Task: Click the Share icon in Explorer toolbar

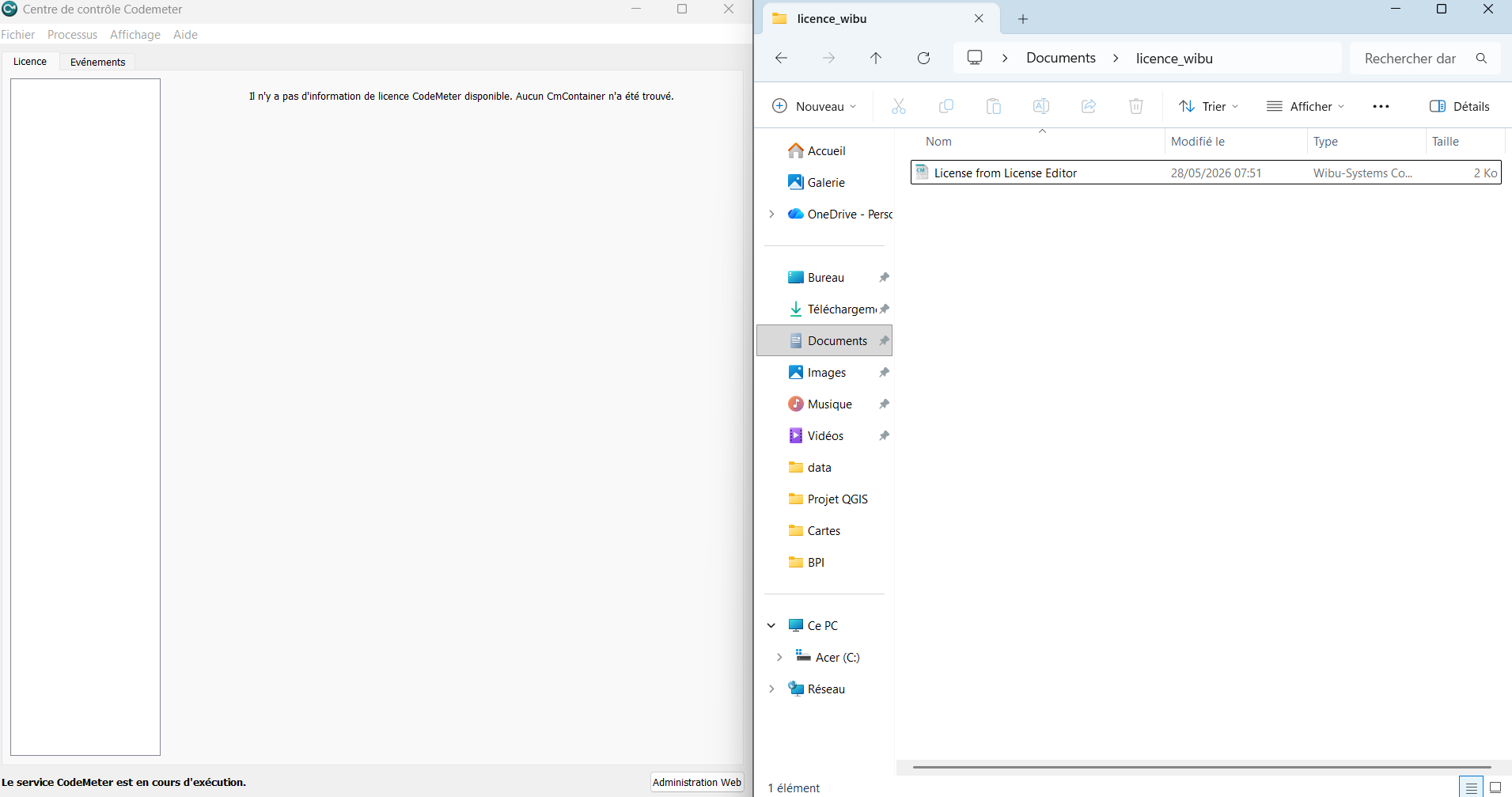Action: click(1089, 106)
